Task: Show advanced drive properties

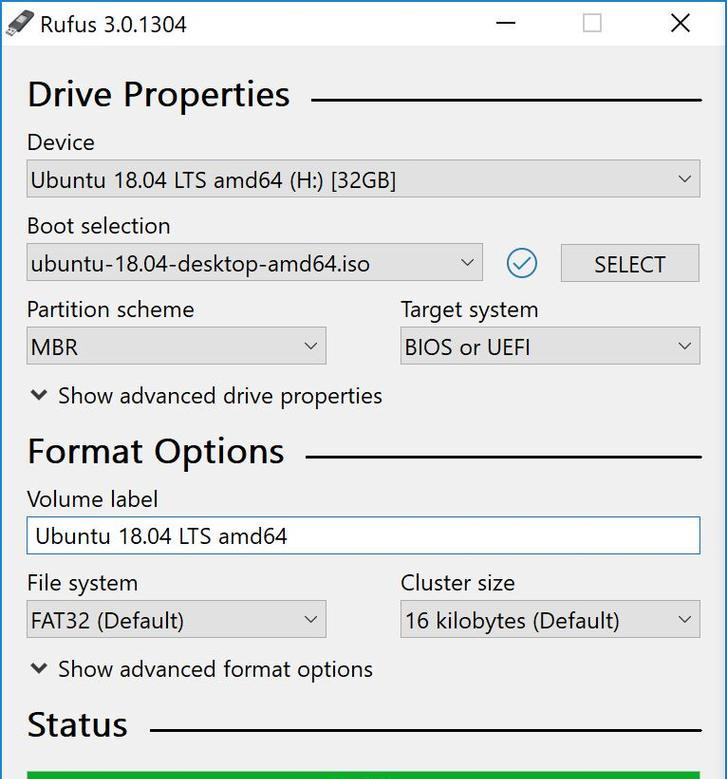Action: tap(220, 396)
